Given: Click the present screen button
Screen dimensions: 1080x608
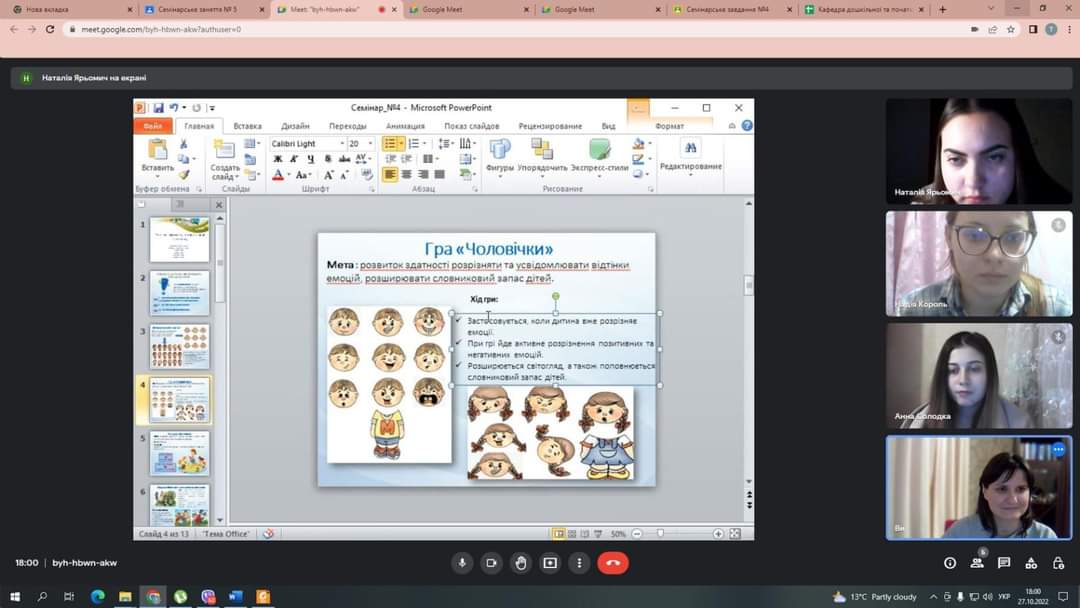Looking at the screenshot, I should click(x=550, y=563).
